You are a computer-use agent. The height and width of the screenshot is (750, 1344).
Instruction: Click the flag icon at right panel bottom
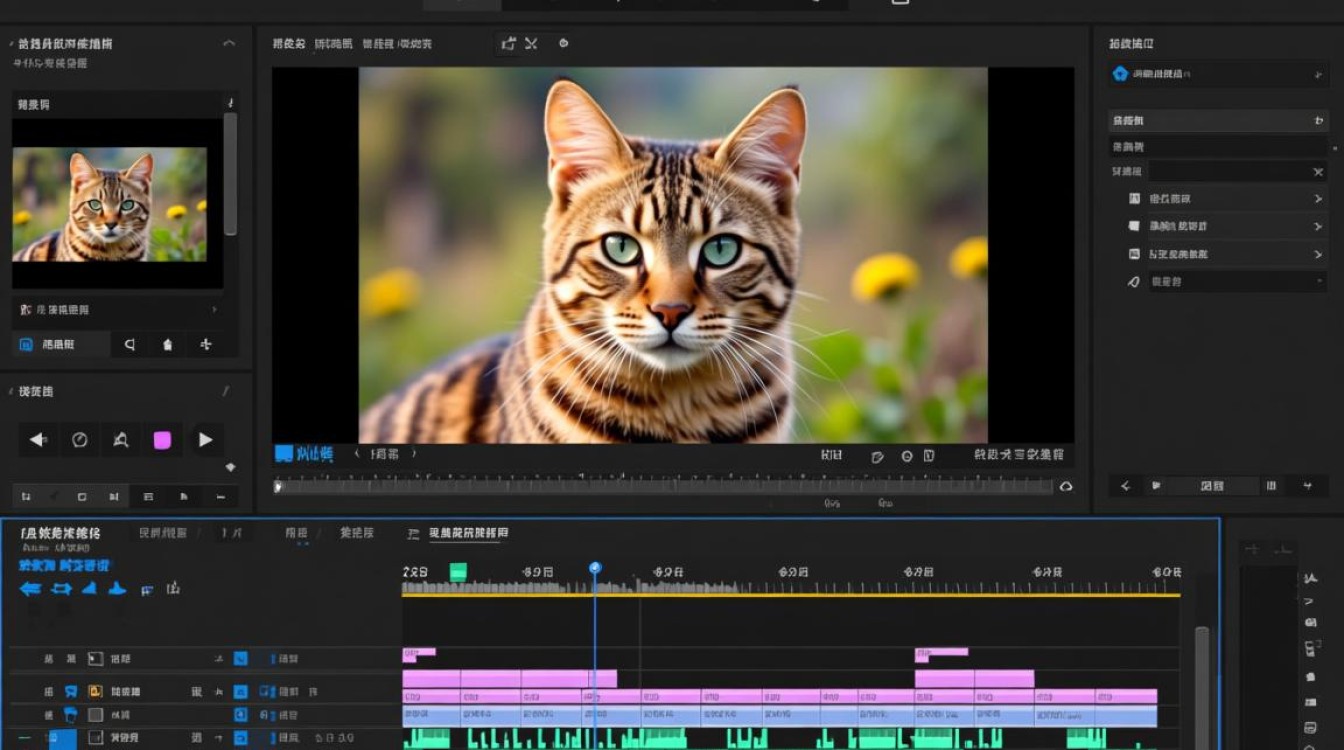coord(1157,486)
